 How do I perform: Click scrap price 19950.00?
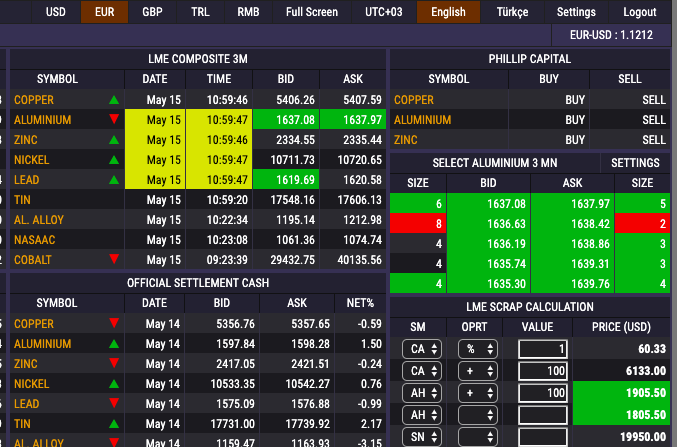[621, 437]
